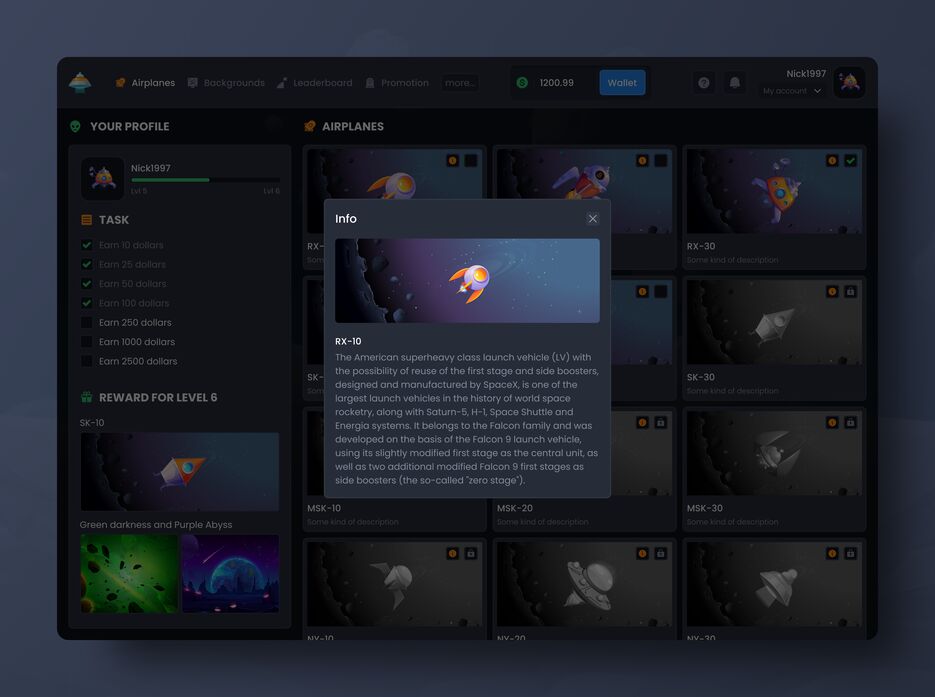Toggle the Earn 250 dollars checkbox
The height and width of the screenshot is (697, 935).
pyautogui.click(x=87, y=323)
